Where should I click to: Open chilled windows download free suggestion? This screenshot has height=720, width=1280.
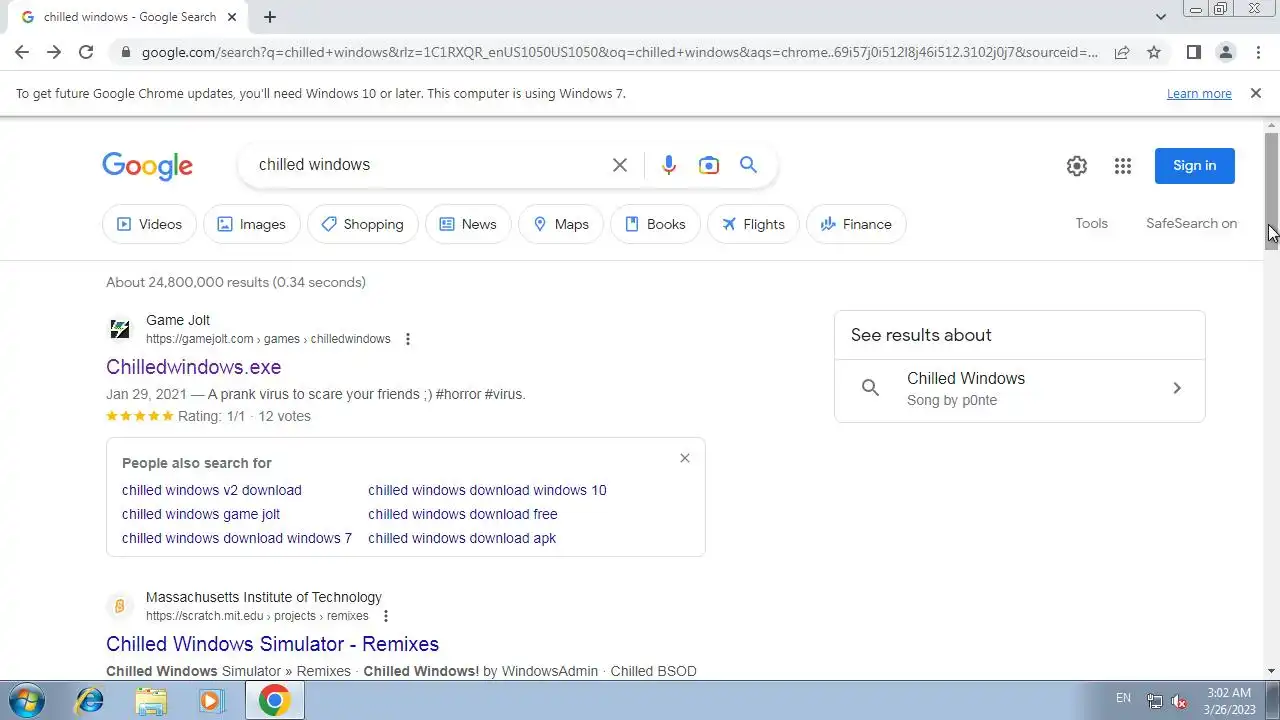[x=463, y=514]
